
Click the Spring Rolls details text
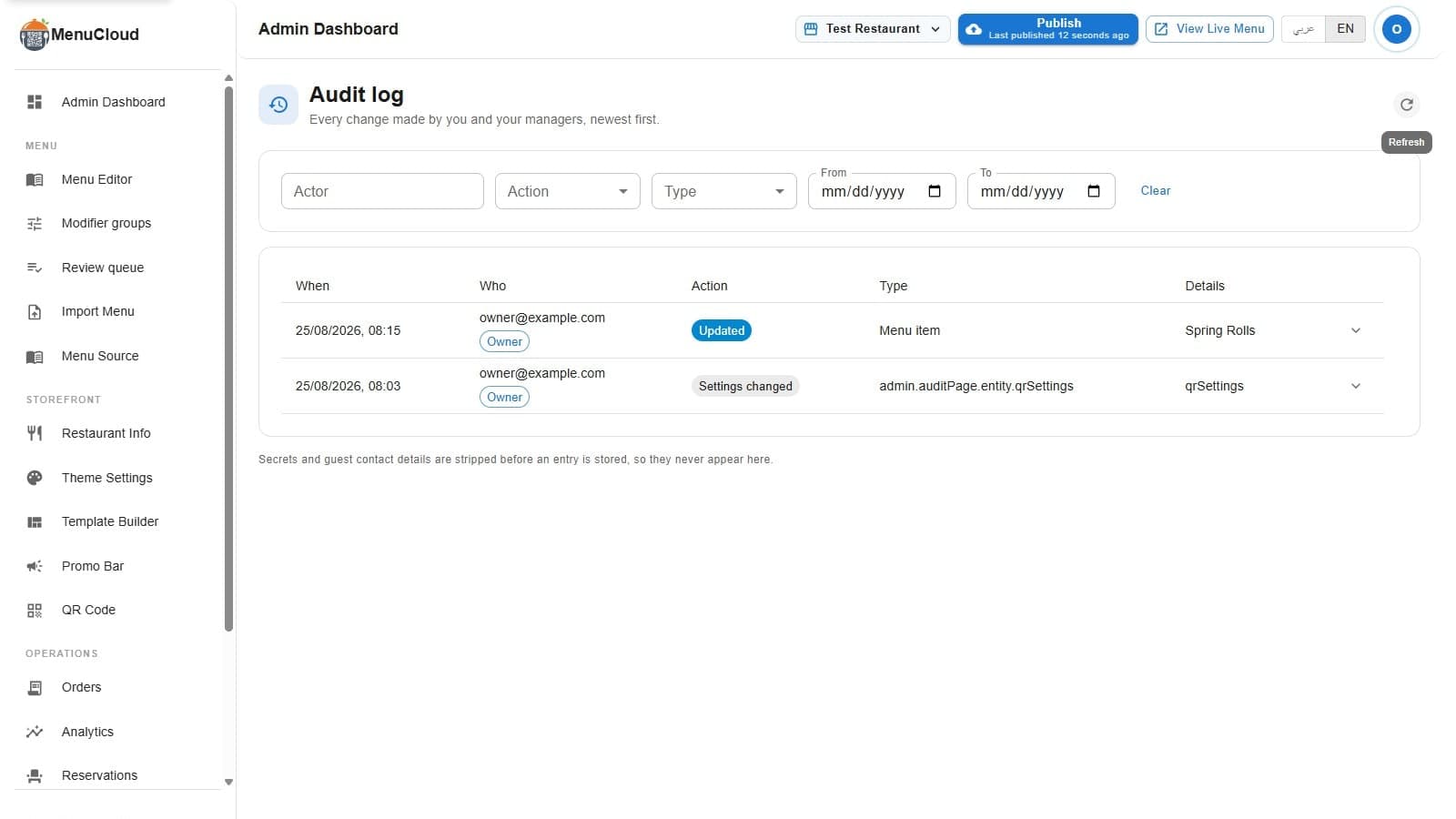[1220, 330]
